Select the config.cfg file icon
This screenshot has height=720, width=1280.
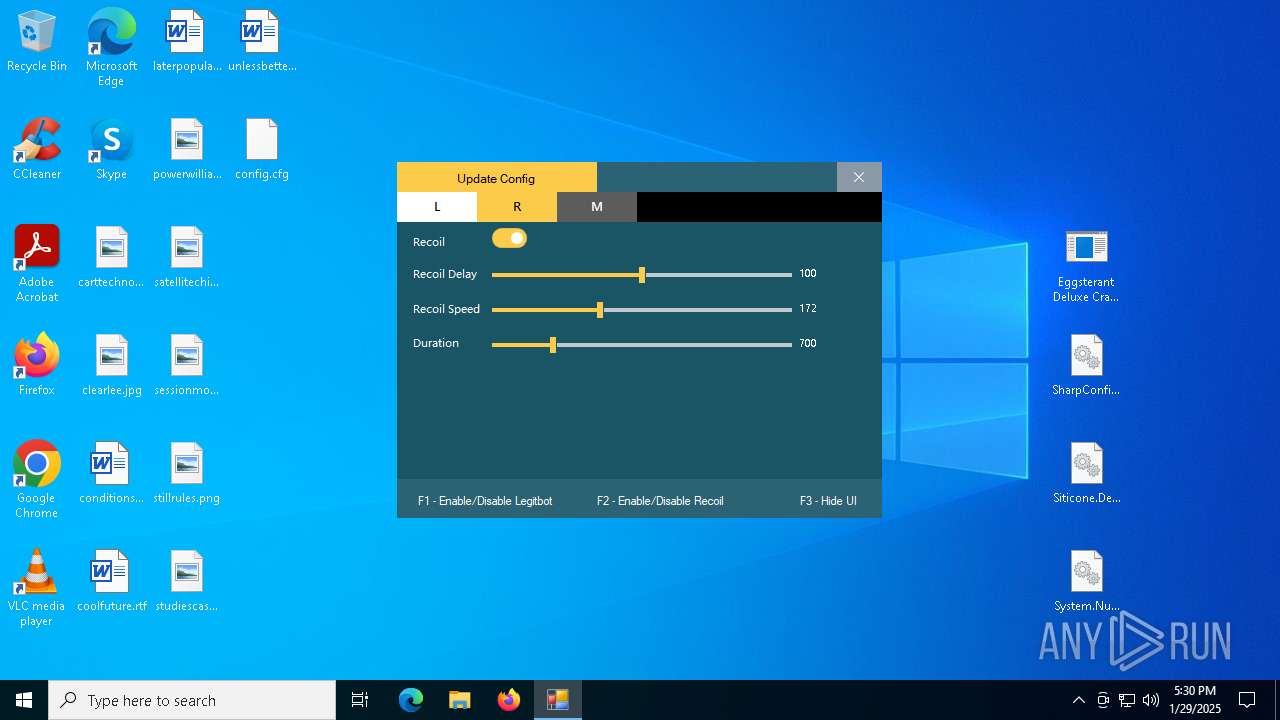[x=262, y=150]
